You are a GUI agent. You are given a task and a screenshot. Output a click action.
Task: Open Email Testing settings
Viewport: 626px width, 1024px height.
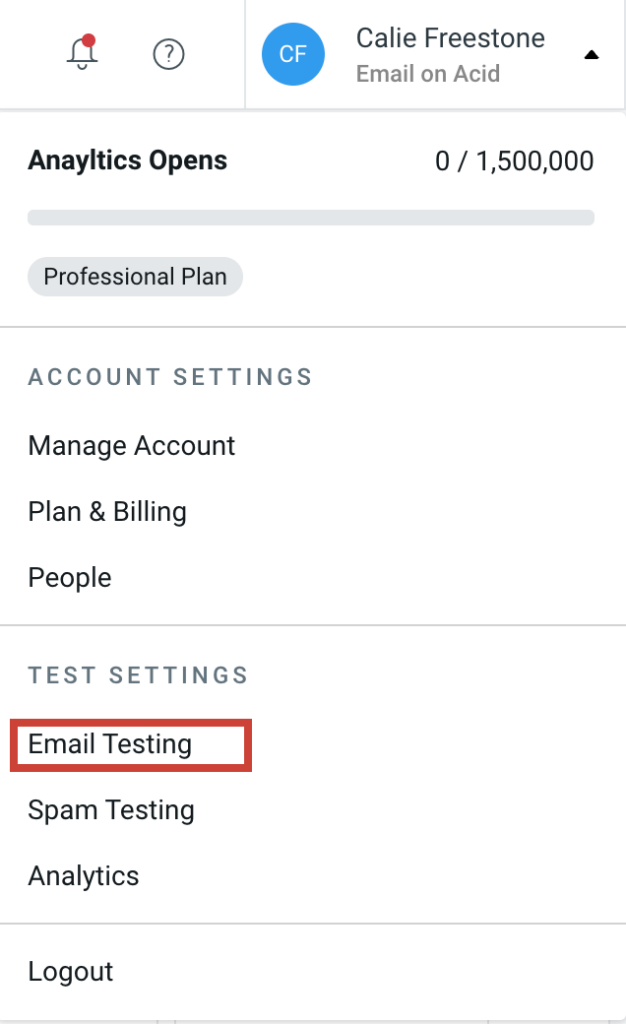click(x=110, y=743)
